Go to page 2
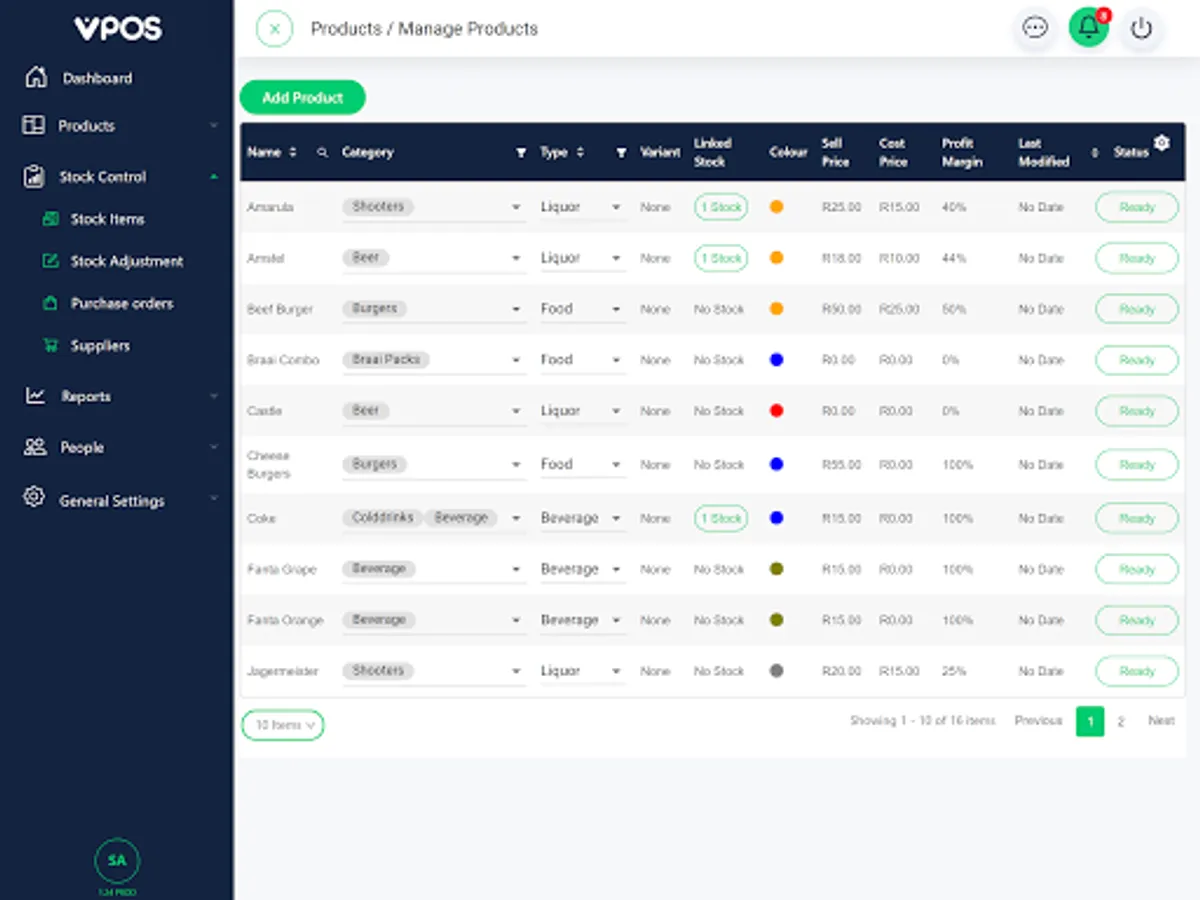The width and height of the screenshot is (1200, 900). (x=1121, y=721)
